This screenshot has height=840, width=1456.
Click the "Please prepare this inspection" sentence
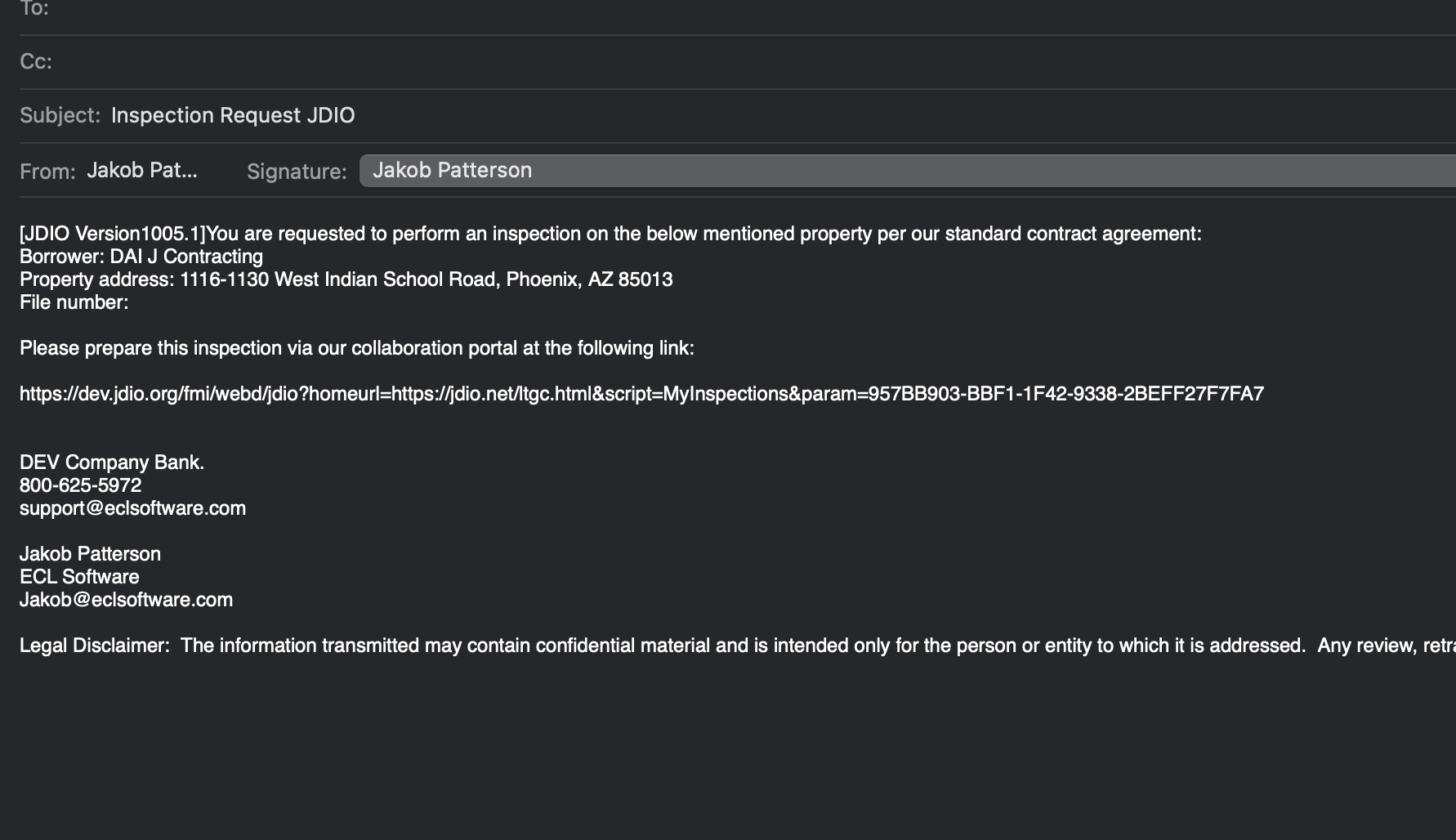357,348
